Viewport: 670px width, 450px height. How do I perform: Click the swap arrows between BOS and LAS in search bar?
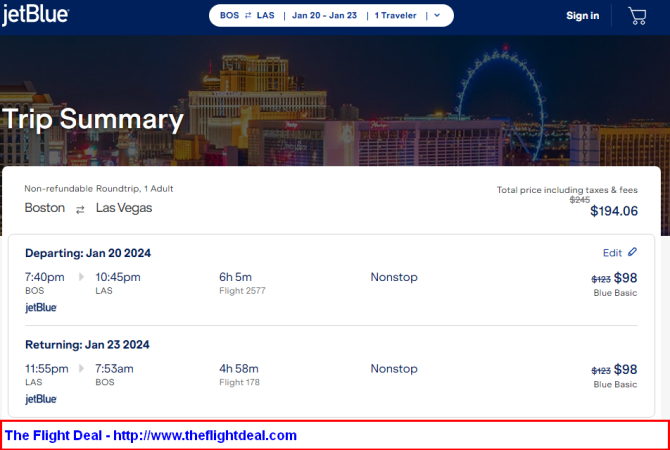point(248,15)
